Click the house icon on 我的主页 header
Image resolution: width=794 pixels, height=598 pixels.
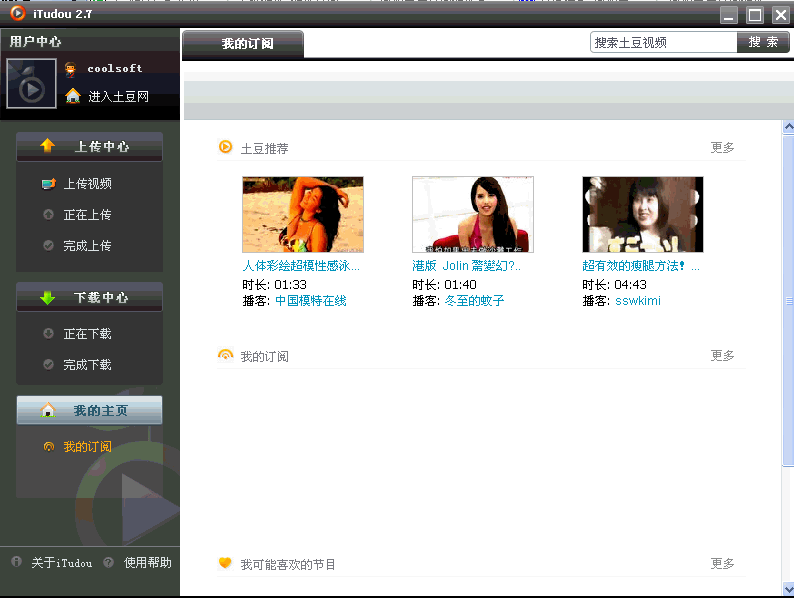point(48,410)
